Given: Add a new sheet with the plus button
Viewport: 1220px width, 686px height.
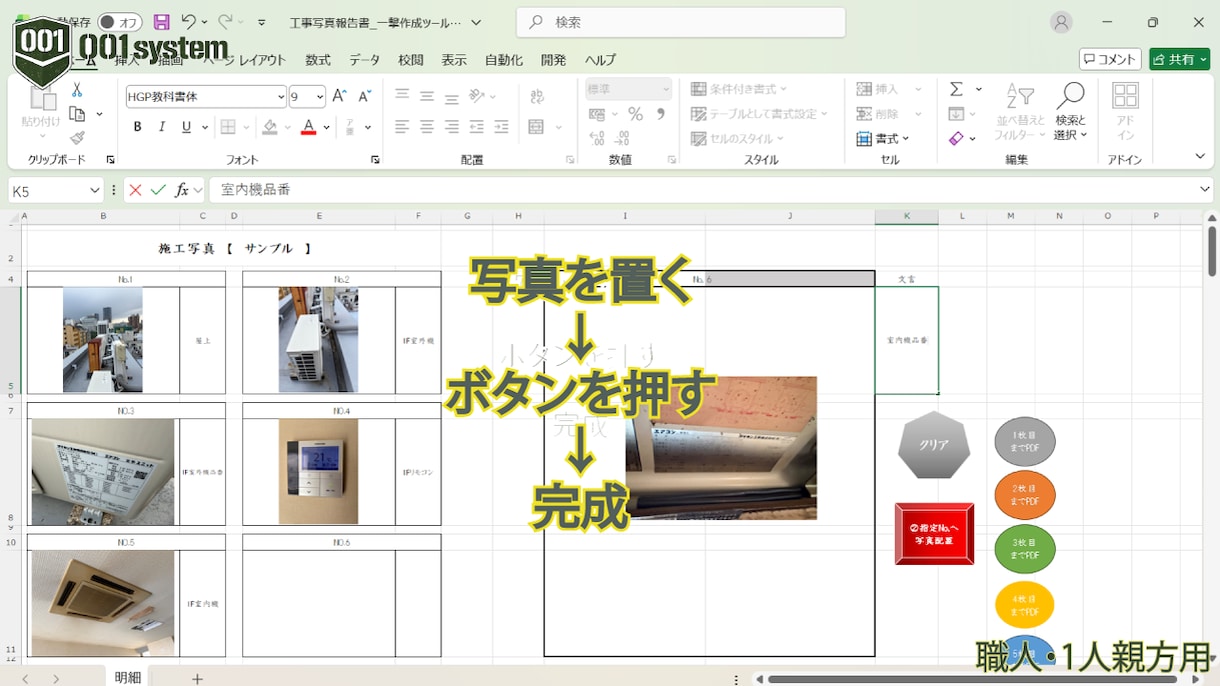Looking at the screenshot, I should (197, 678).
